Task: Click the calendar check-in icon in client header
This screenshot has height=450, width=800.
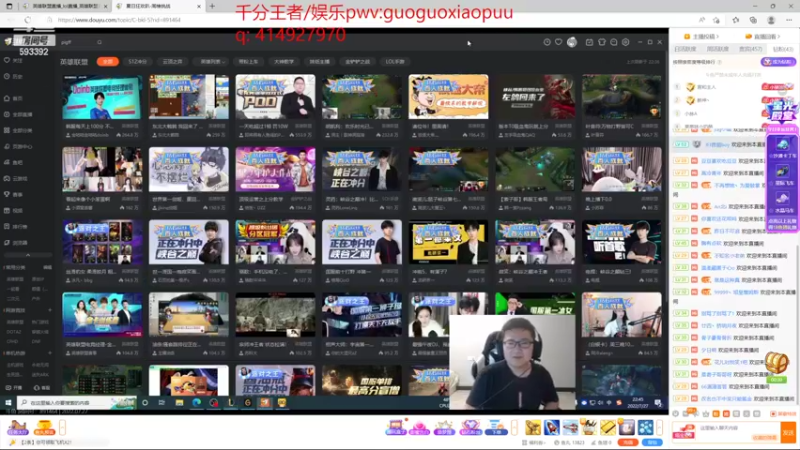Action: [589, 42]
